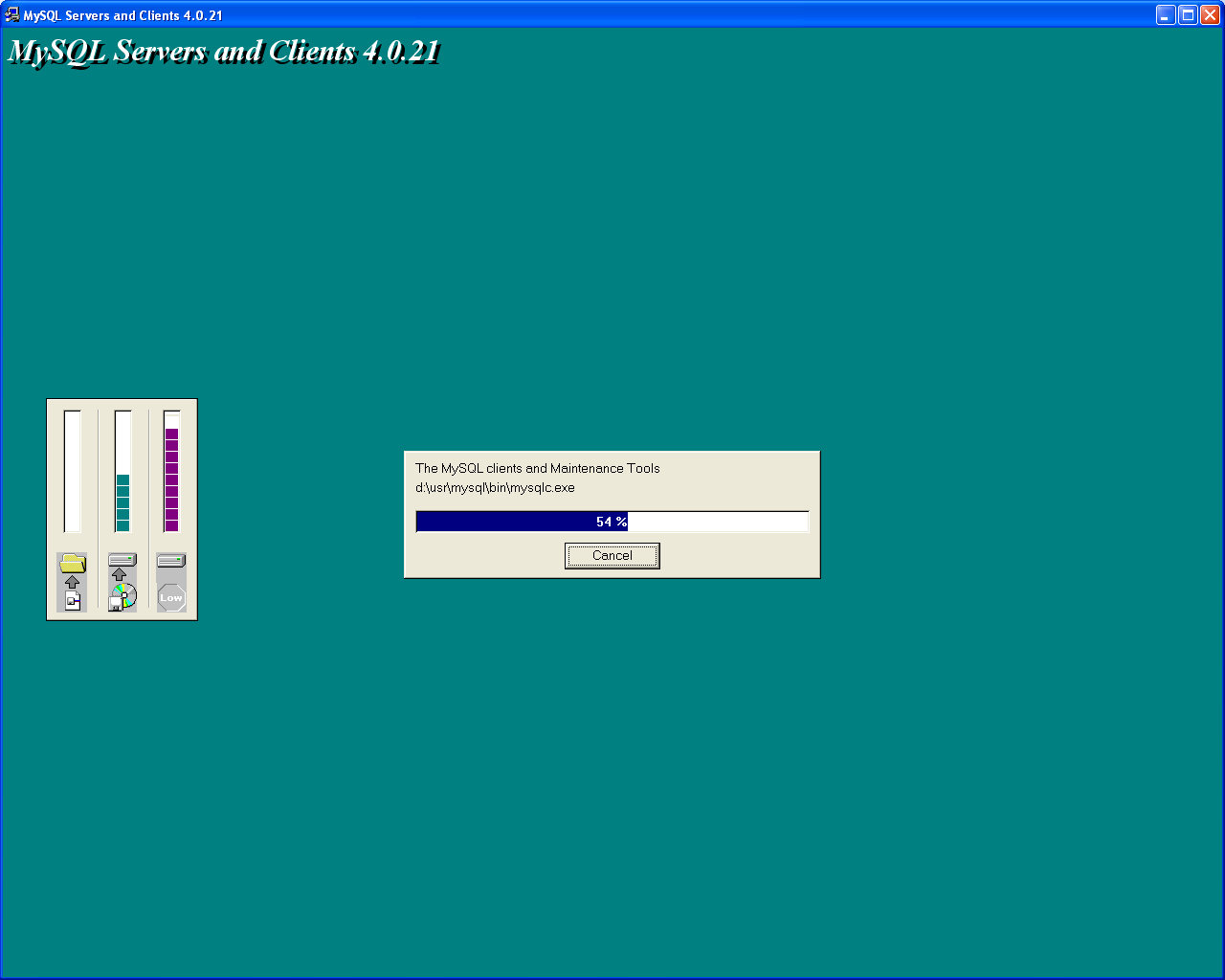The image size is (1225, 980).
Task: Cancel the MySQL installation
Action: pyautogui.click(x=612, y=556)
